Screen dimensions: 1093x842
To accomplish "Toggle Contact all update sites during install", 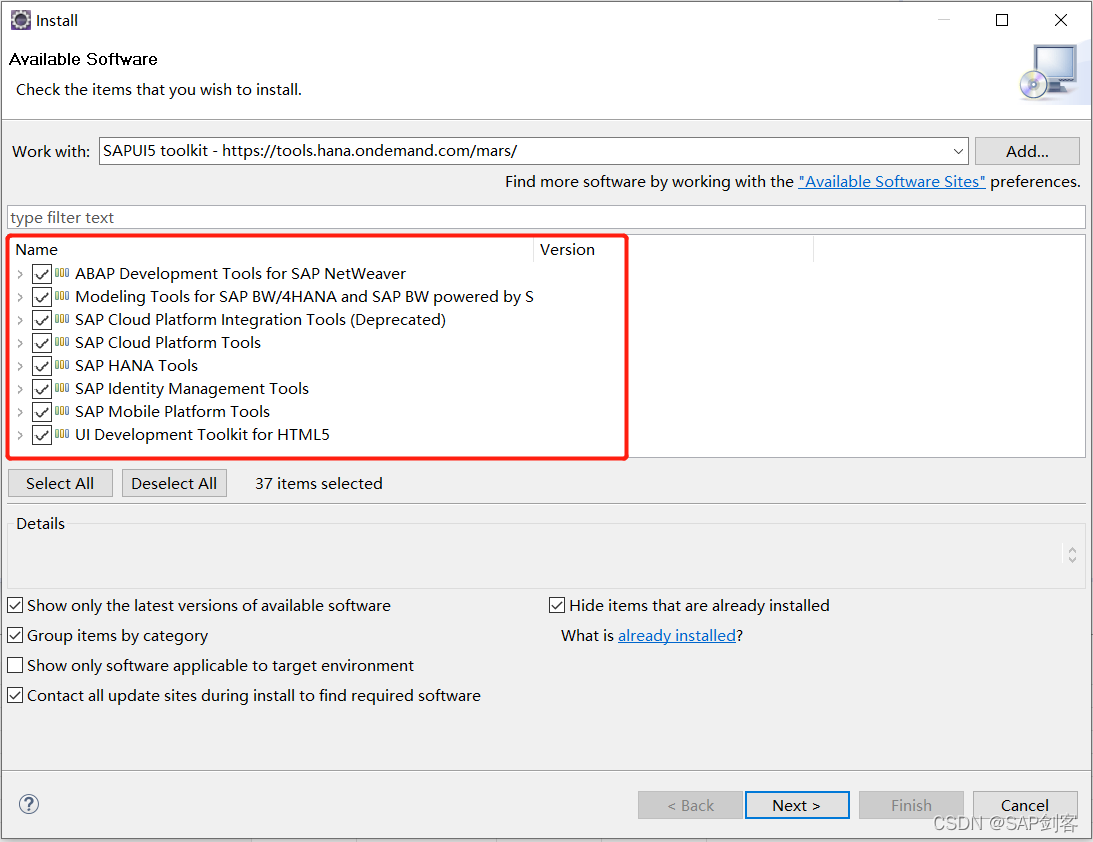I will click(x=15, y=695).
